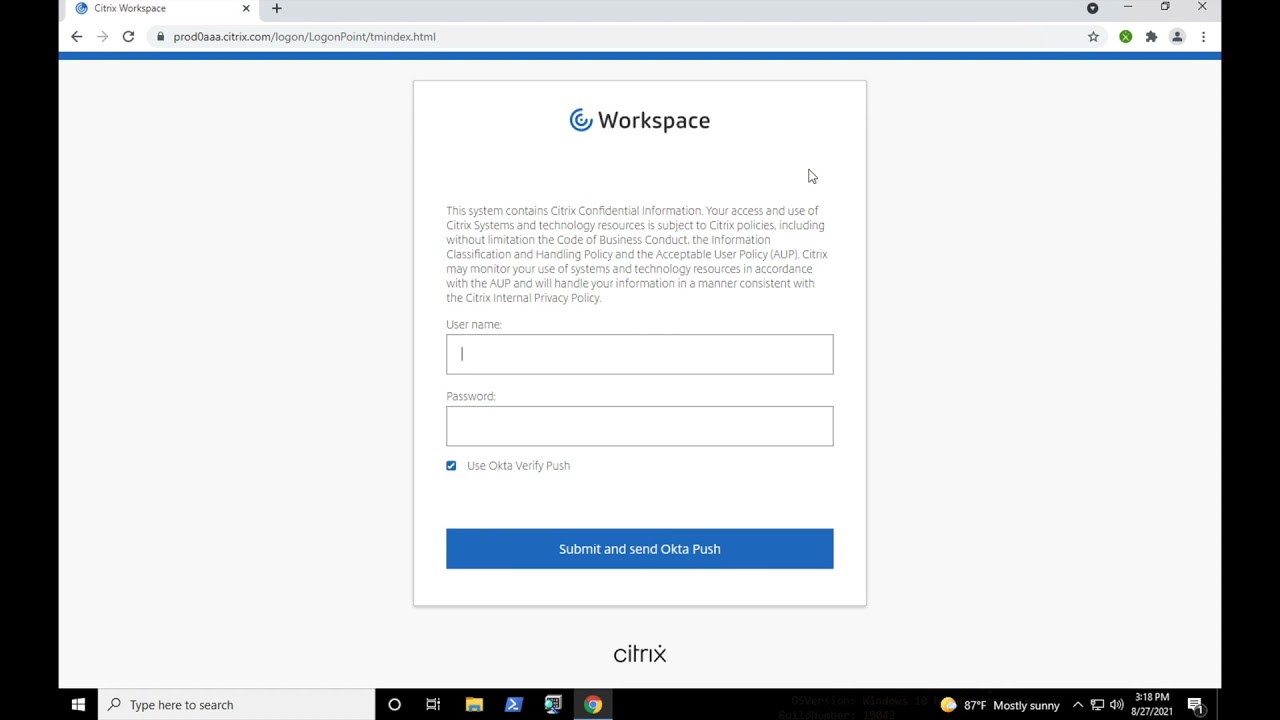The height and width of the screenshot is (720, 1280).
Task: Click the User name field
Action: tap(639, 354)
